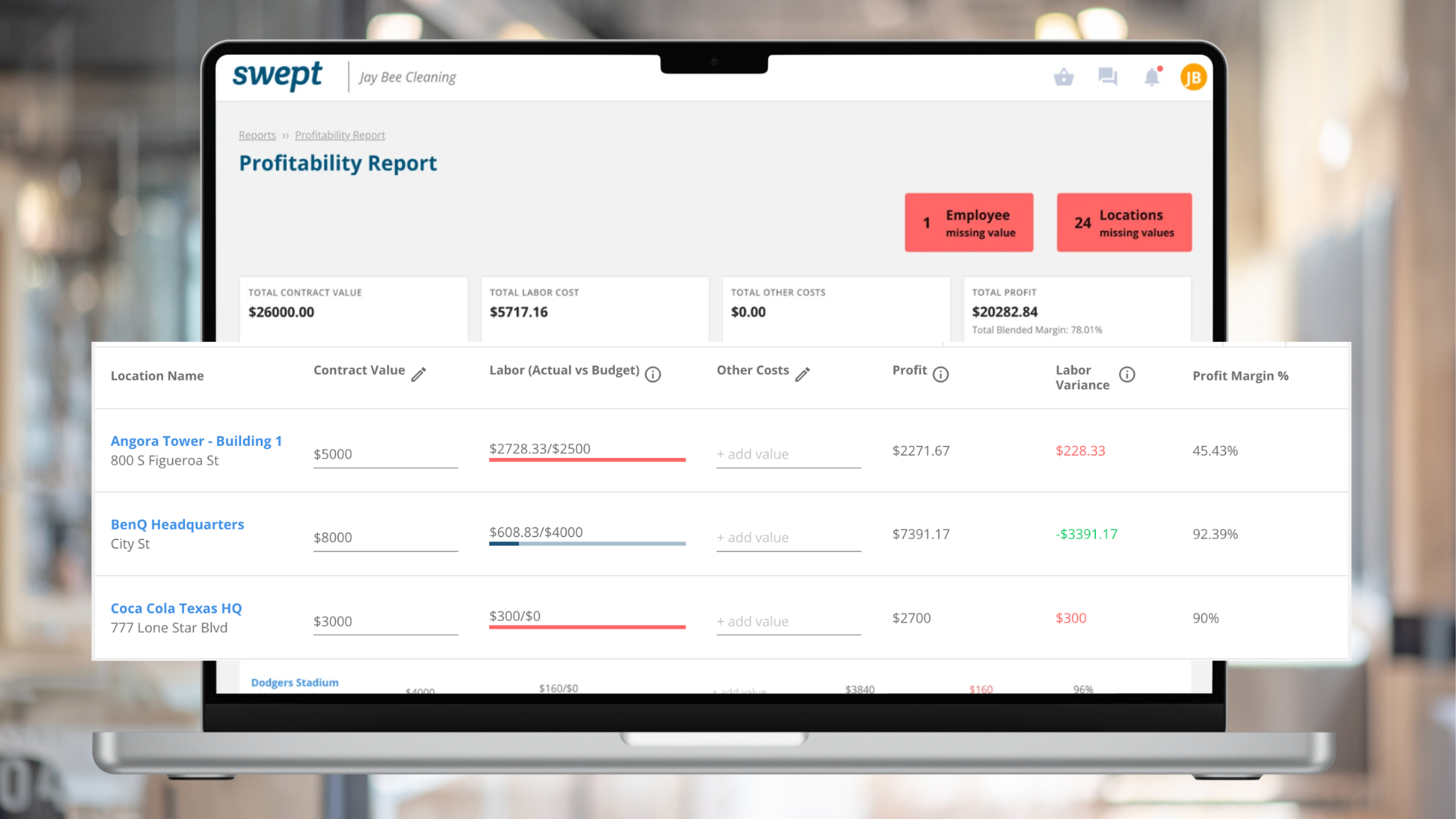
Task: Click Total Profit $20282.84 card
Action: click(1077, 309)
